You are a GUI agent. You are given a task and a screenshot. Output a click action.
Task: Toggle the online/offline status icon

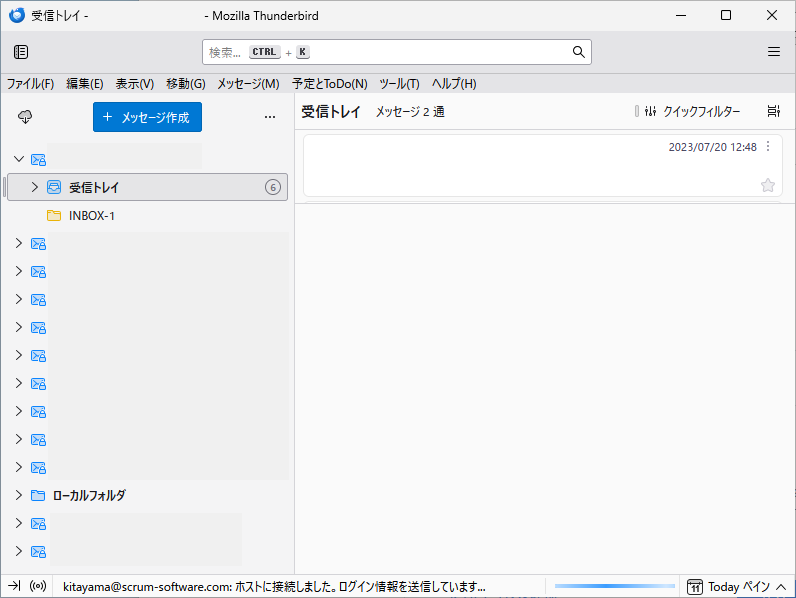(38, 586)
